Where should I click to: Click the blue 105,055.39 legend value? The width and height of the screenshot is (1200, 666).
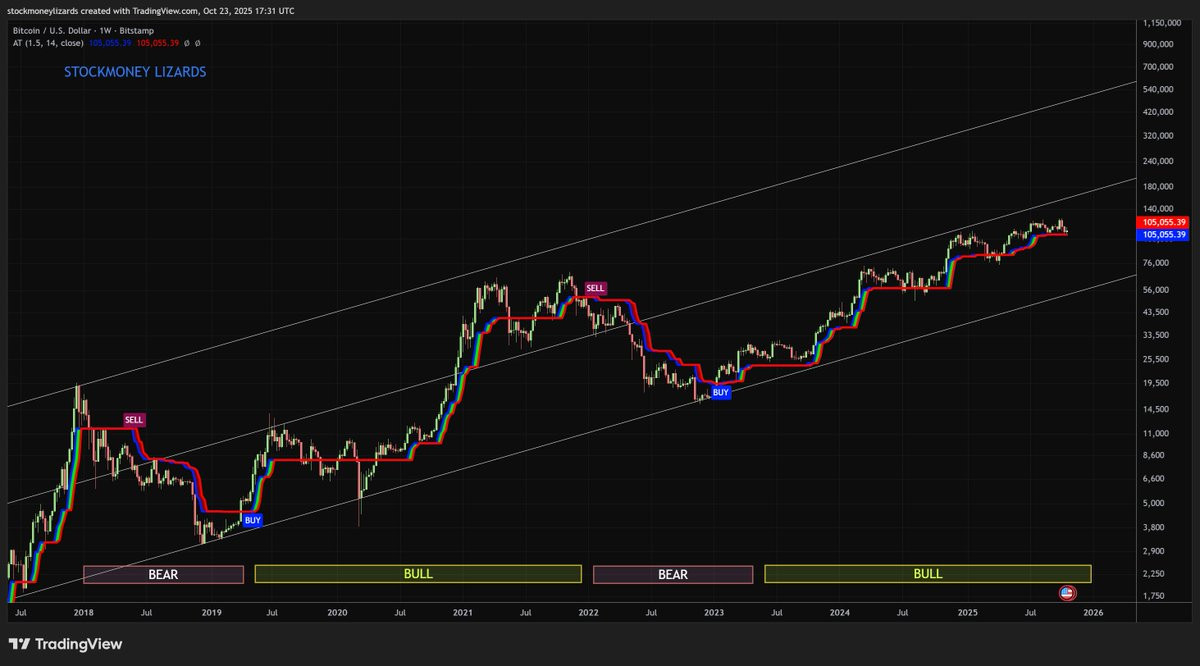[x=112, y=45]
